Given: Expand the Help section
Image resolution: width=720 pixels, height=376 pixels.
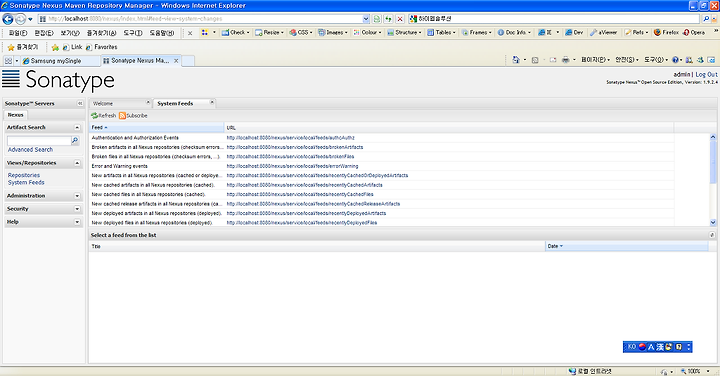Looking at the screenshot, I should click(77, 222).
